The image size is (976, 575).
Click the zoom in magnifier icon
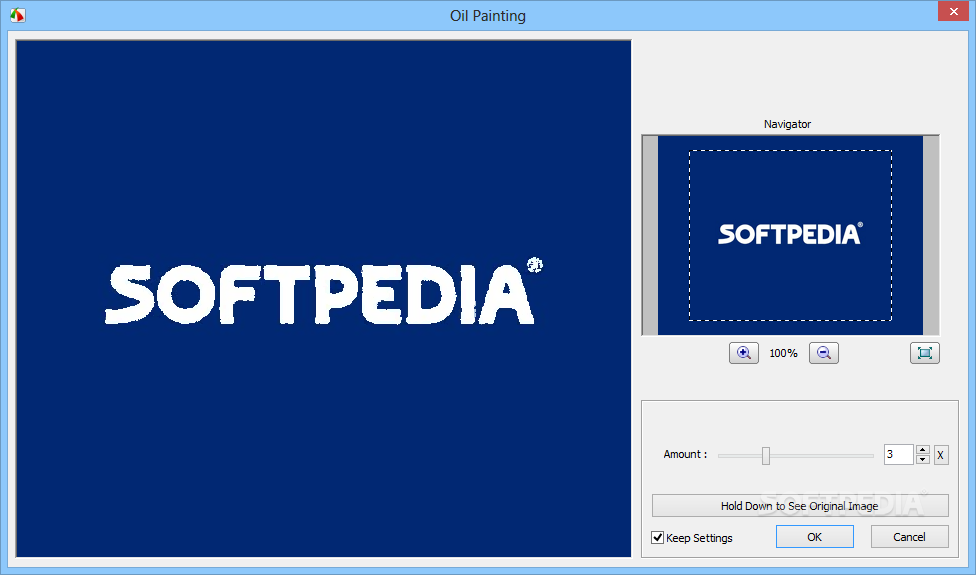tap(744, 353)
